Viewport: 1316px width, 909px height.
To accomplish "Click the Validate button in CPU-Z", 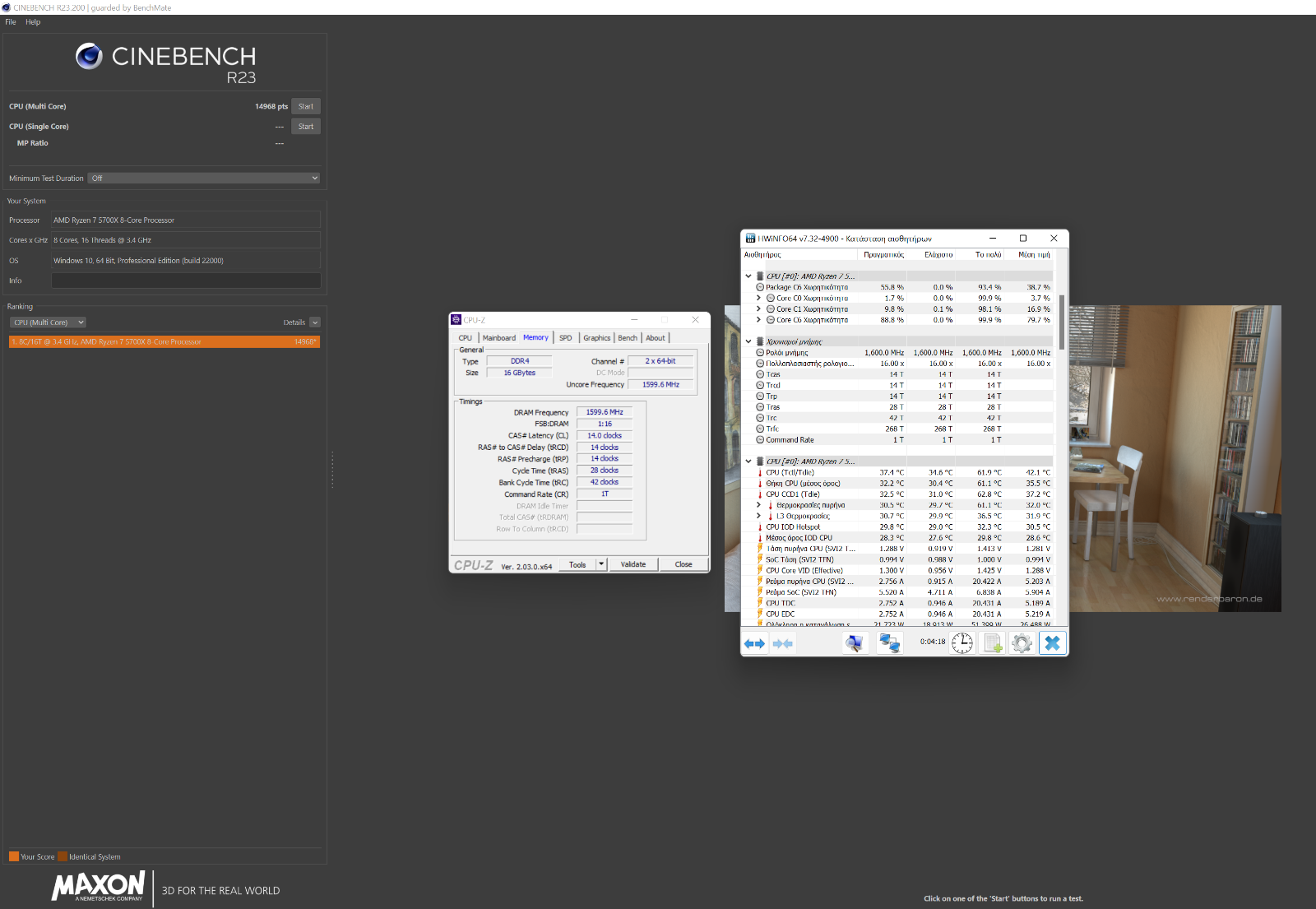I will [x=633, y=564].
